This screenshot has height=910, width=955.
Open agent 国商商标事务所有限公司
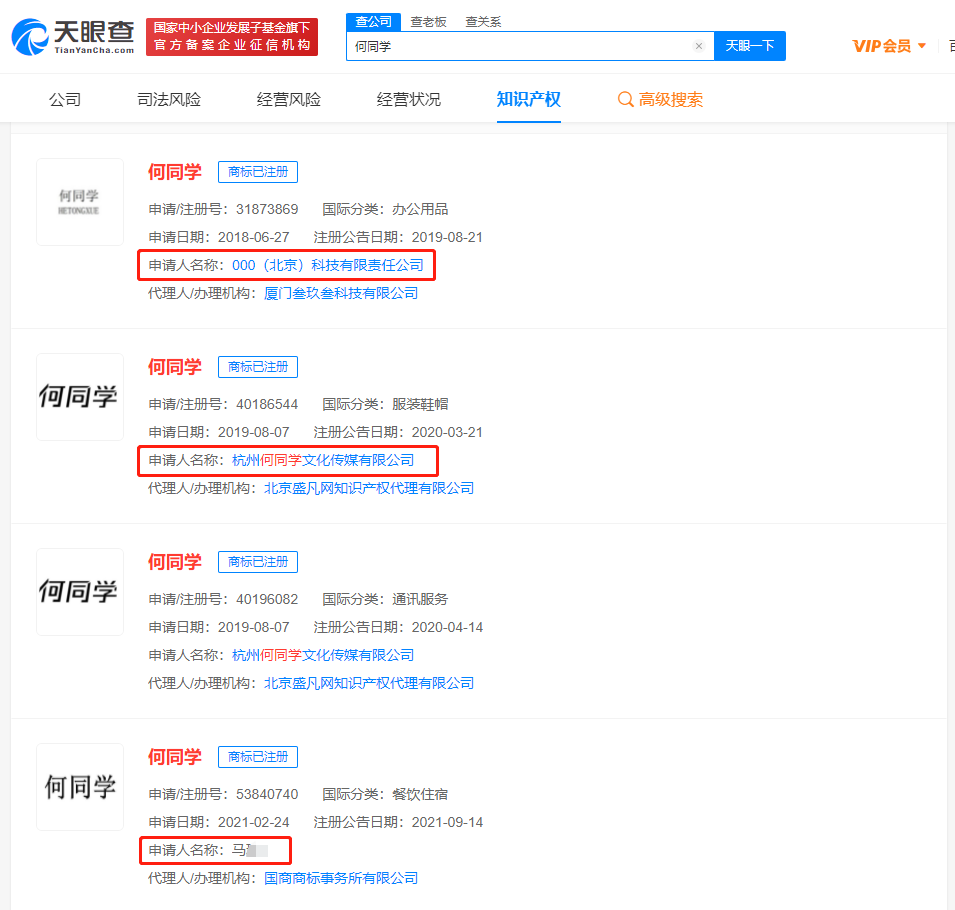[341, 878]
